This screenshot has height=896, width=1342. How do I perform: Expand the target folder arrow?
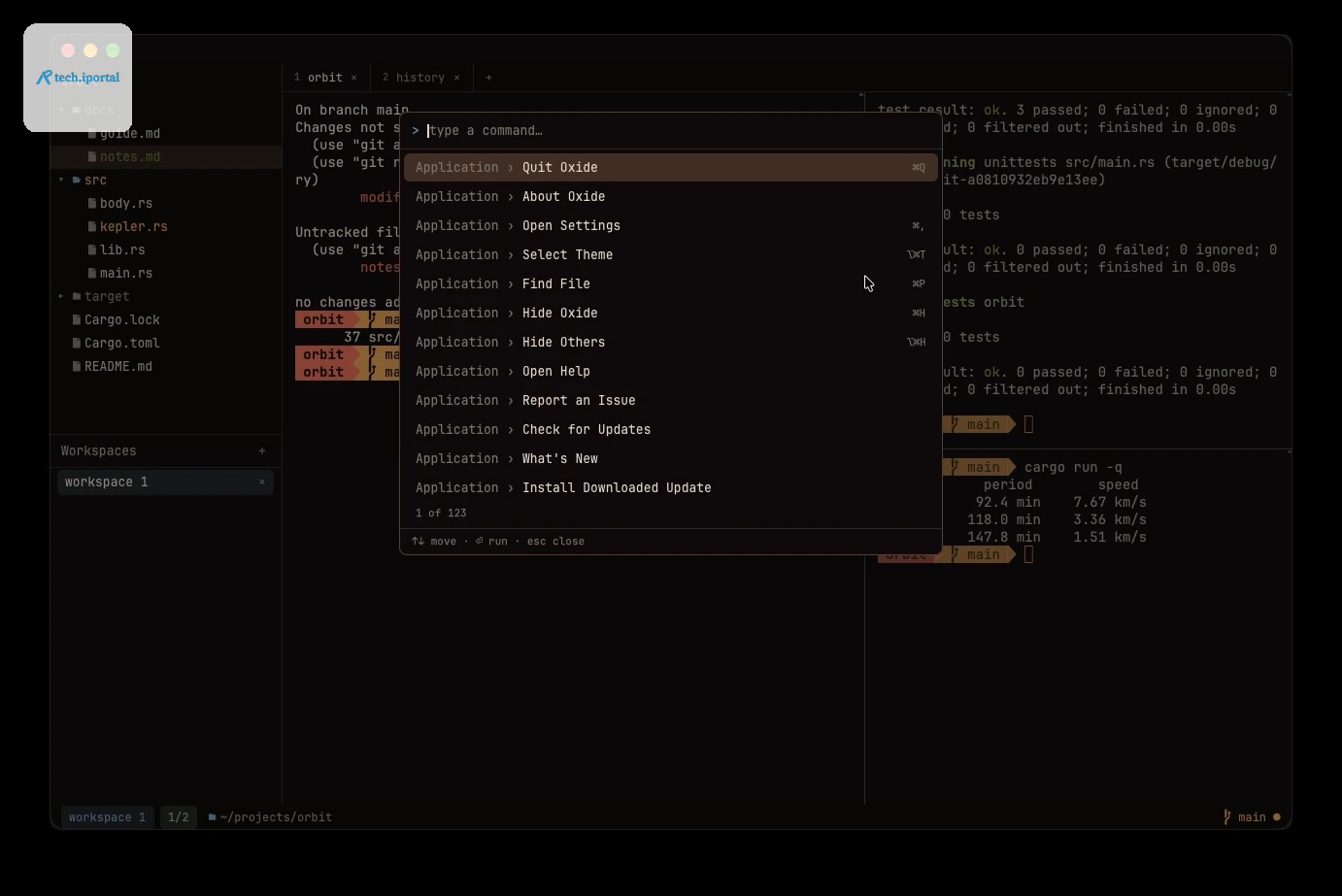pyautogui.click(x=61, y=297)
